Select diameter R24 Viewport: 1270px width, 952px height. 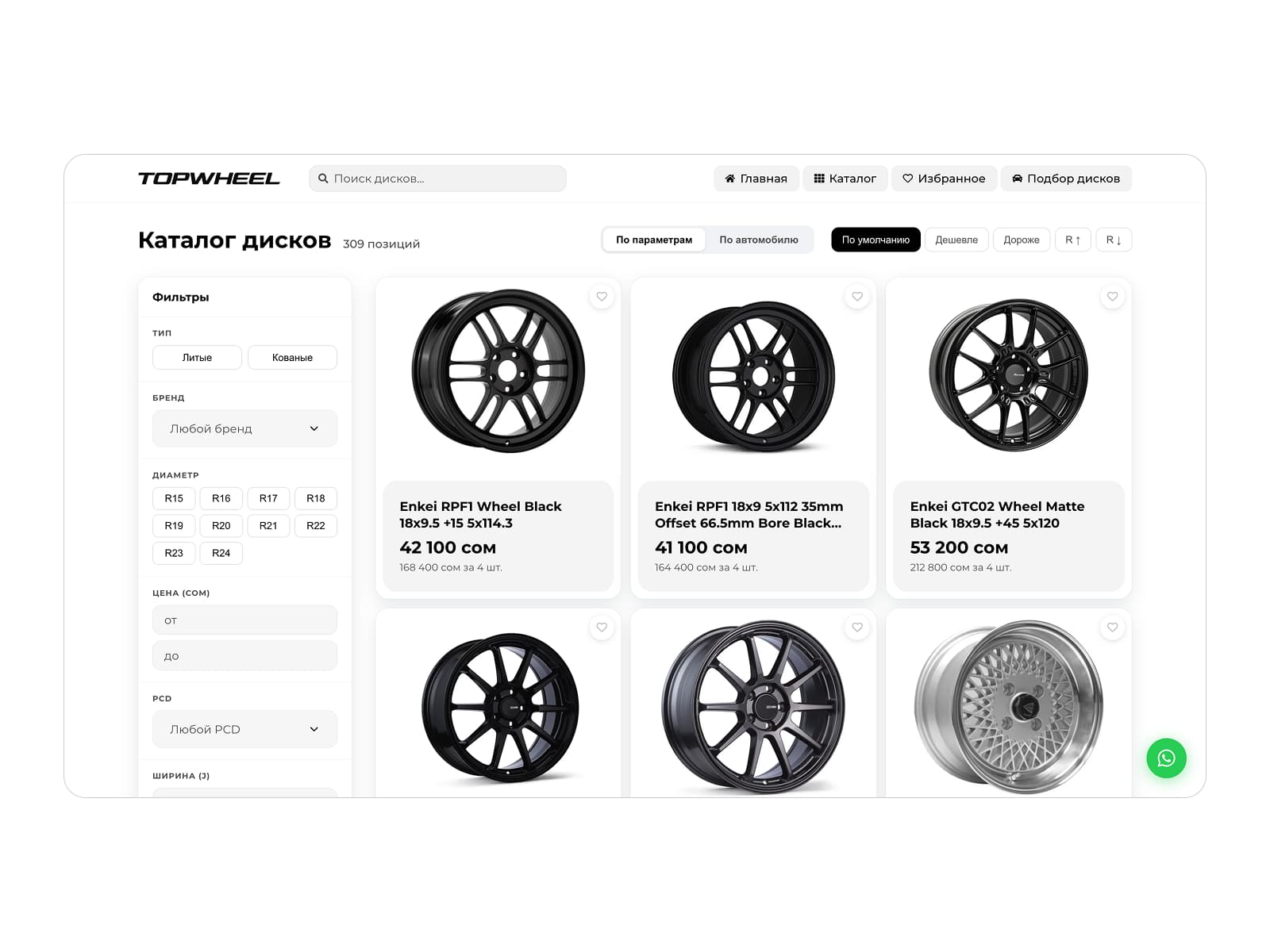point(221,553)
